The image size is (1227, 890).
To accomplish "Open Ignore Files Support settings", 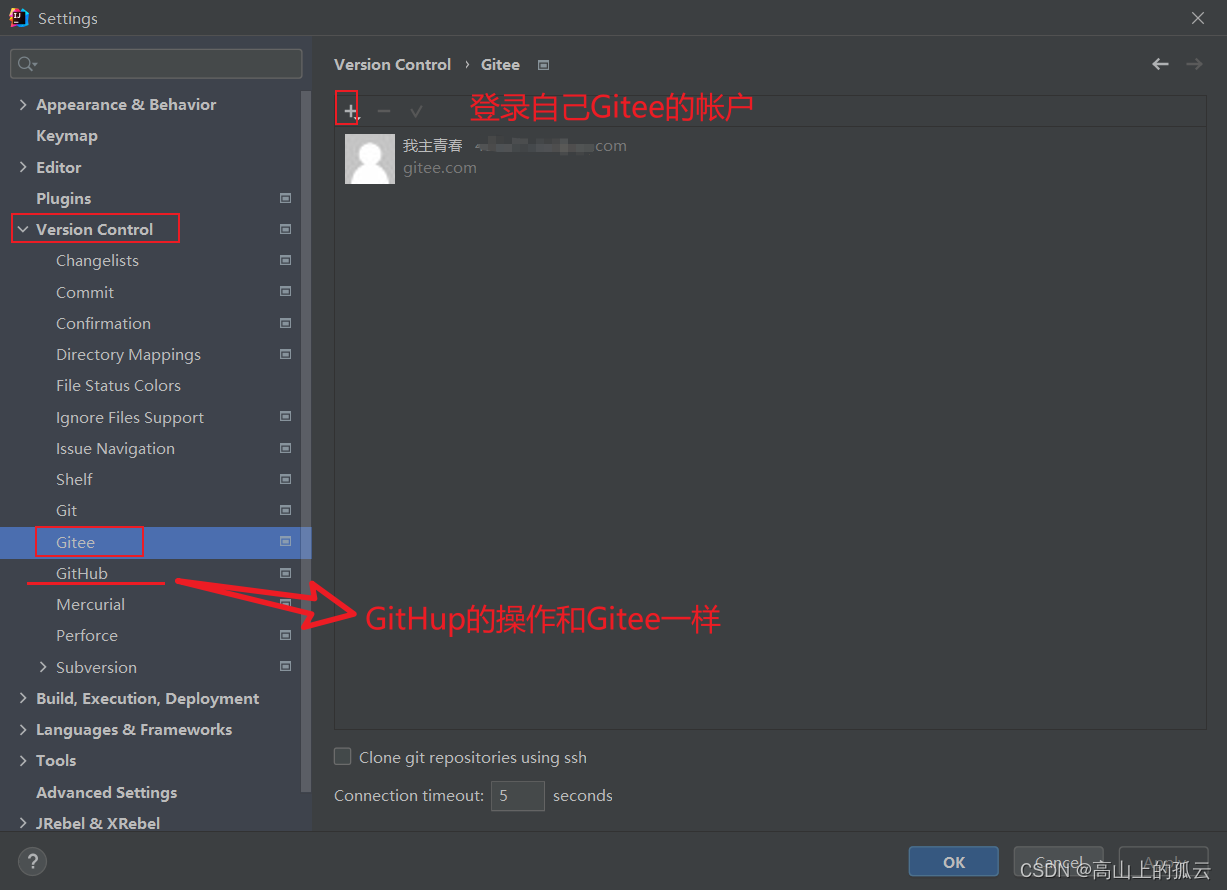I will [130, 417].
